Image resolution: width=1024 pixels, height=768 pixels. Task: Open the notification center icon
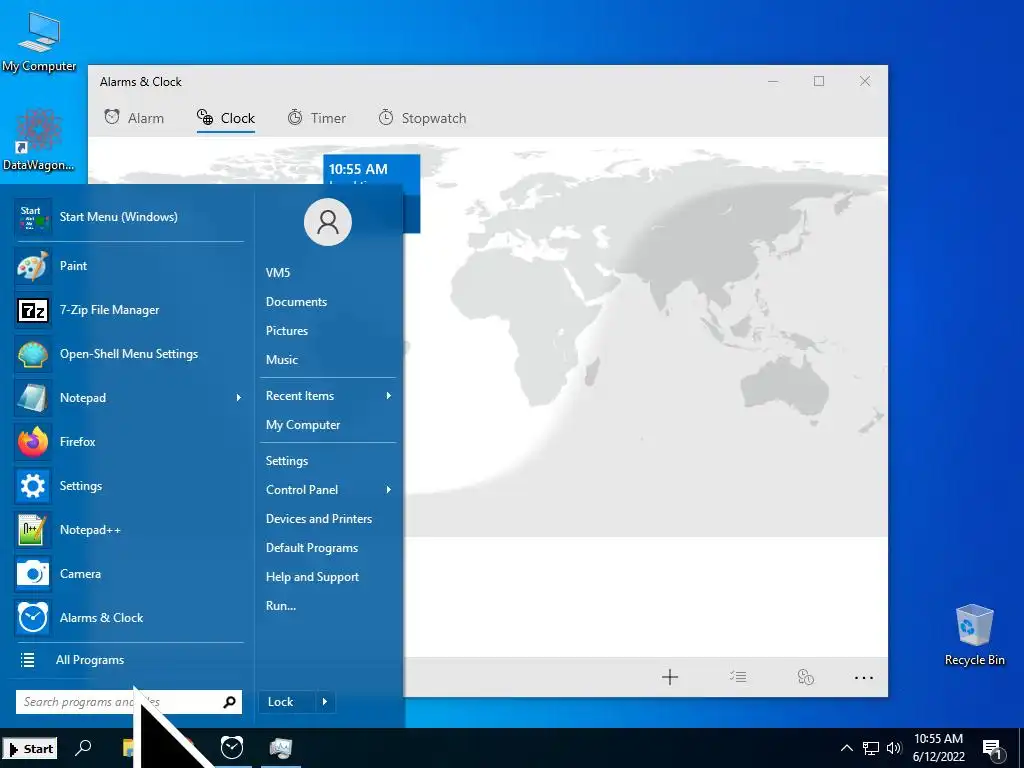(993, 748)
